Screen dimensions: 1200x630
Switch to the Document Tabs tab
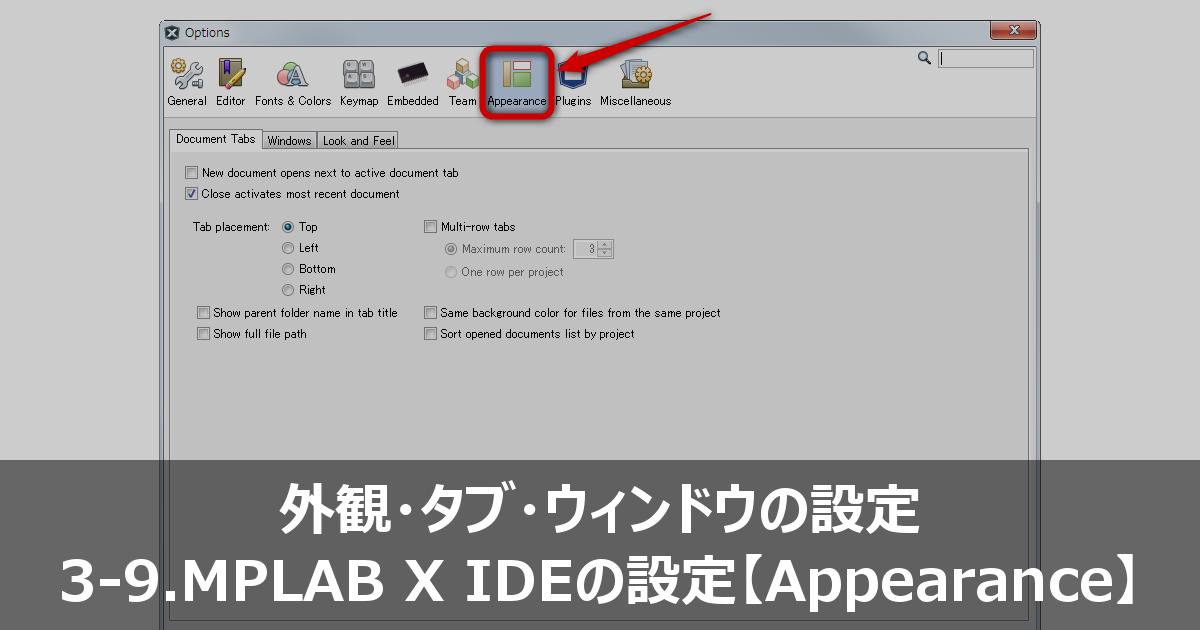[215, 139]
